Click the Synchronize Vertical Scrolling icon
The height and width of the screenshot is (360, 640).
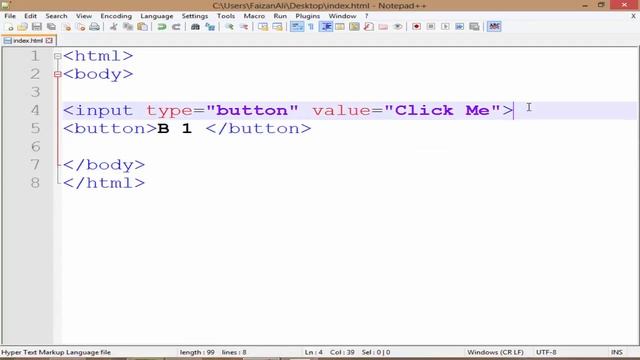[263, 27]
